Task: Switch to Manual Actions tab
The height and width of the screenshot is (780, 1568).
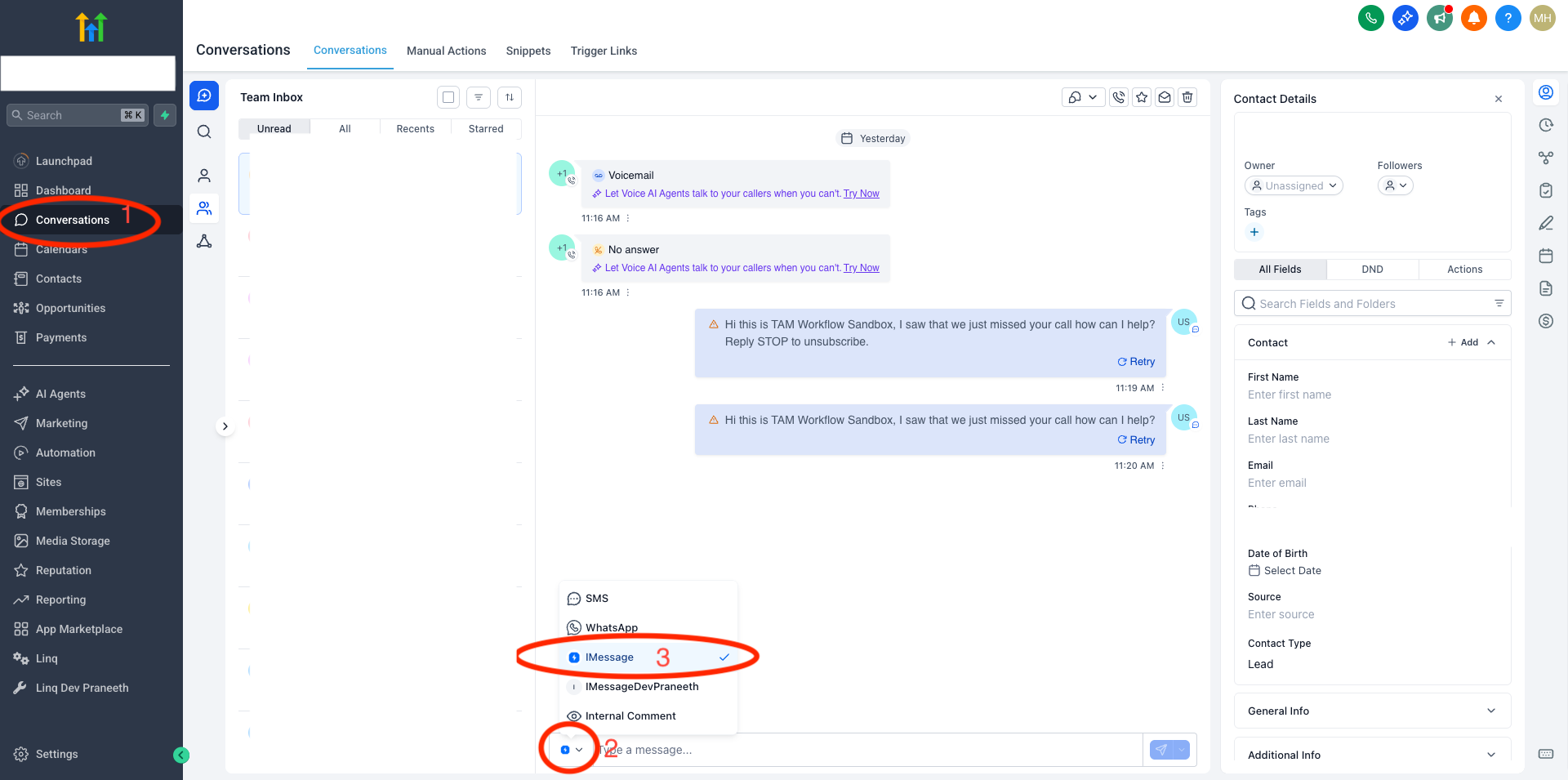Action: tap(447, 51)
